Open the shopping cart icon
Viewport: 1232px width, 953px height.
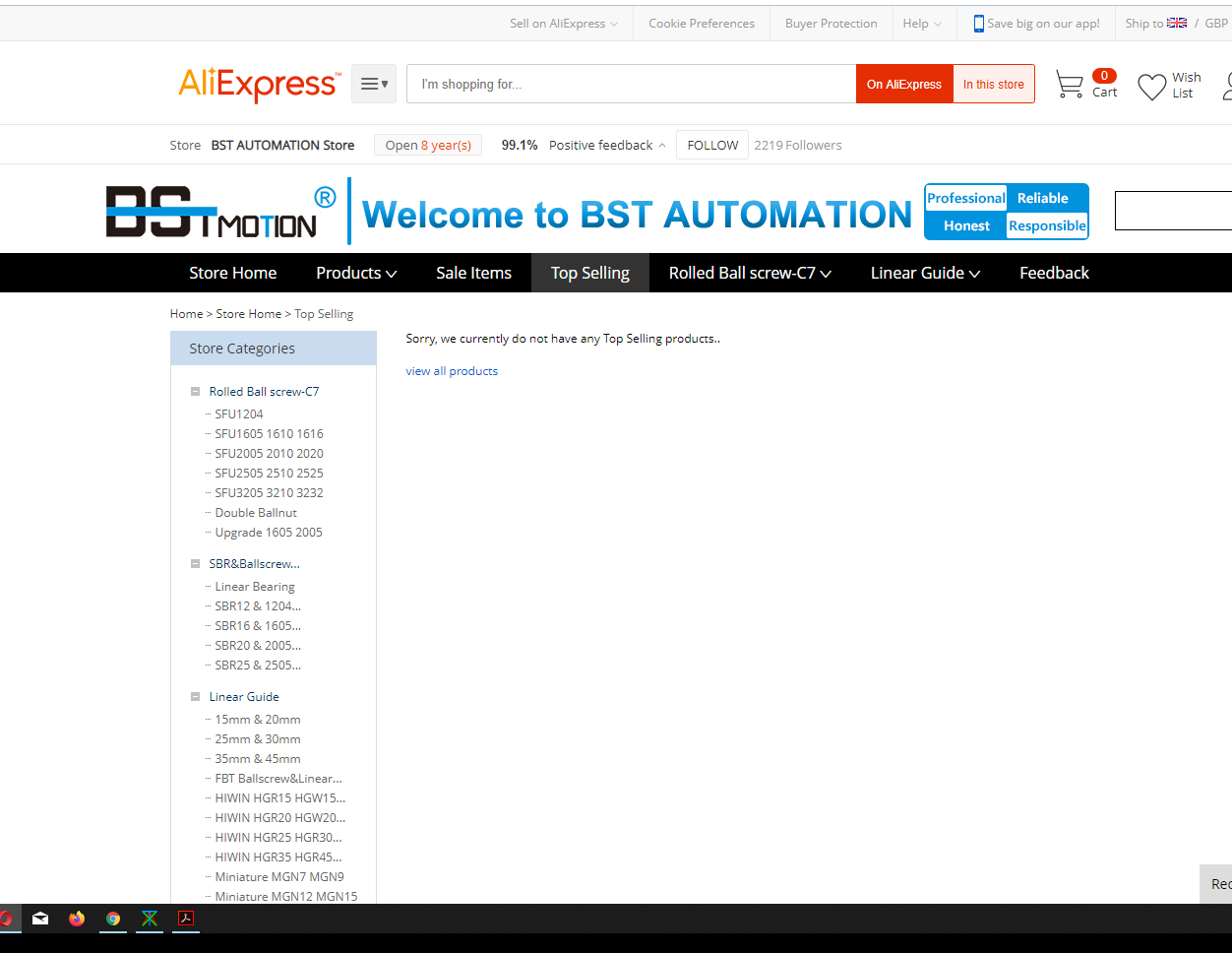pyautogui.click(x=1069, y=84)
